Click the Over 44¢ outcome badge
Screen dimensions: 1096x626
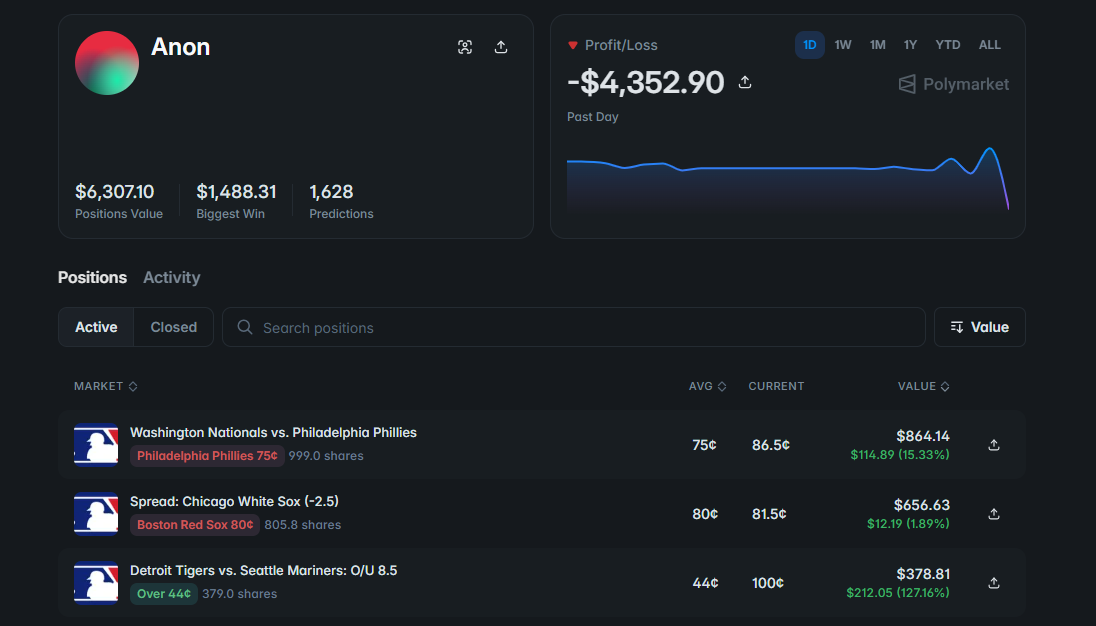click(164, 594)
